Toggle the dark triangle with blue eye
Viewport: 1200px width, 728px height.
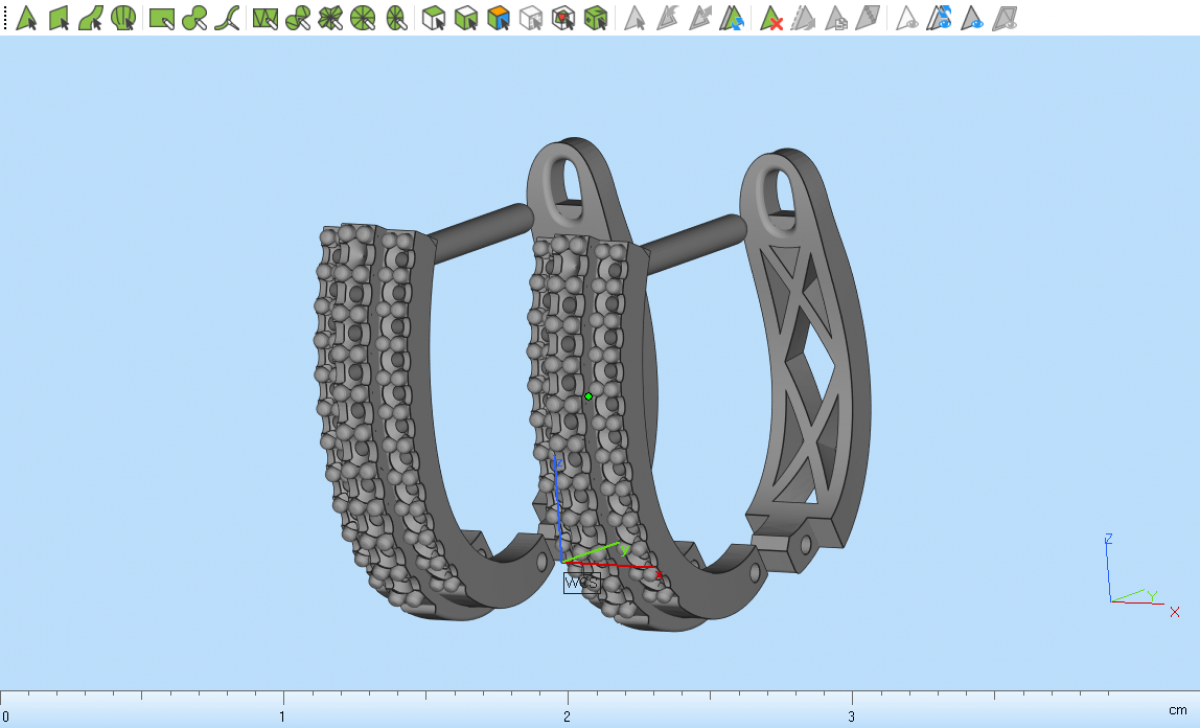coord(972,18)
